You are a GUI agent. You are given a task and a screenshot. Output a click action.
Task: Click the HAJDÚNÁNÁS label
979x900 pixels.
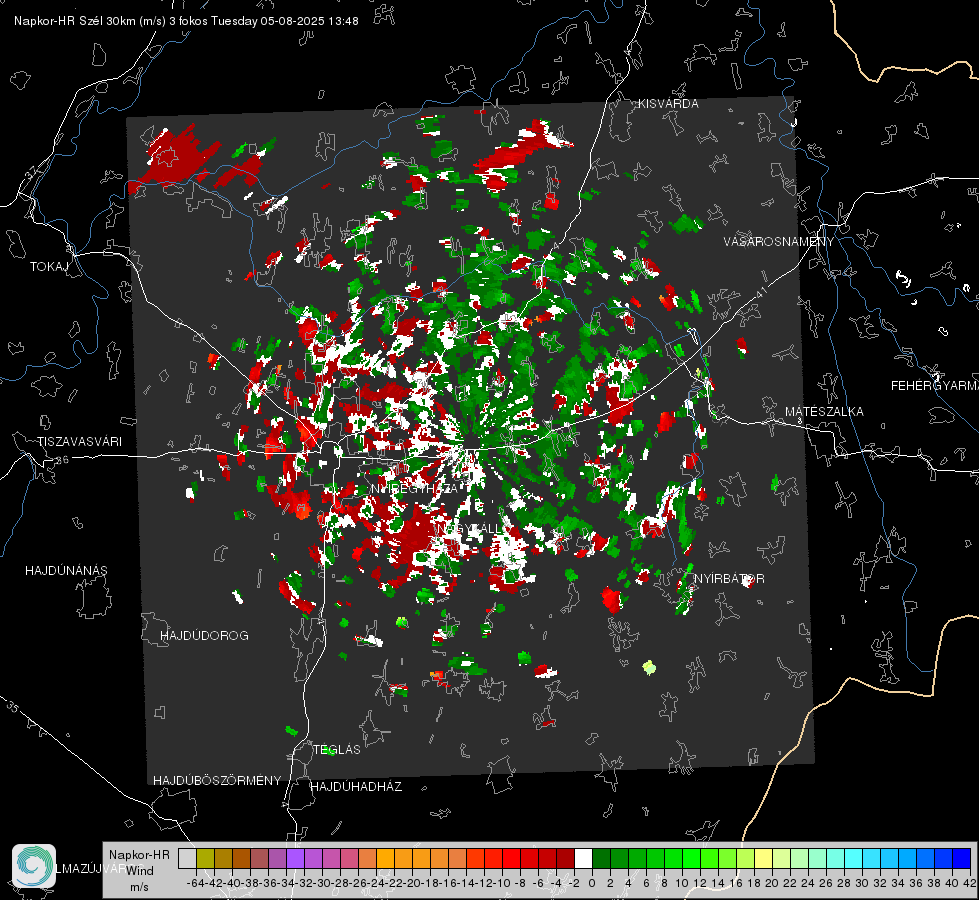[x=66, y=571]
